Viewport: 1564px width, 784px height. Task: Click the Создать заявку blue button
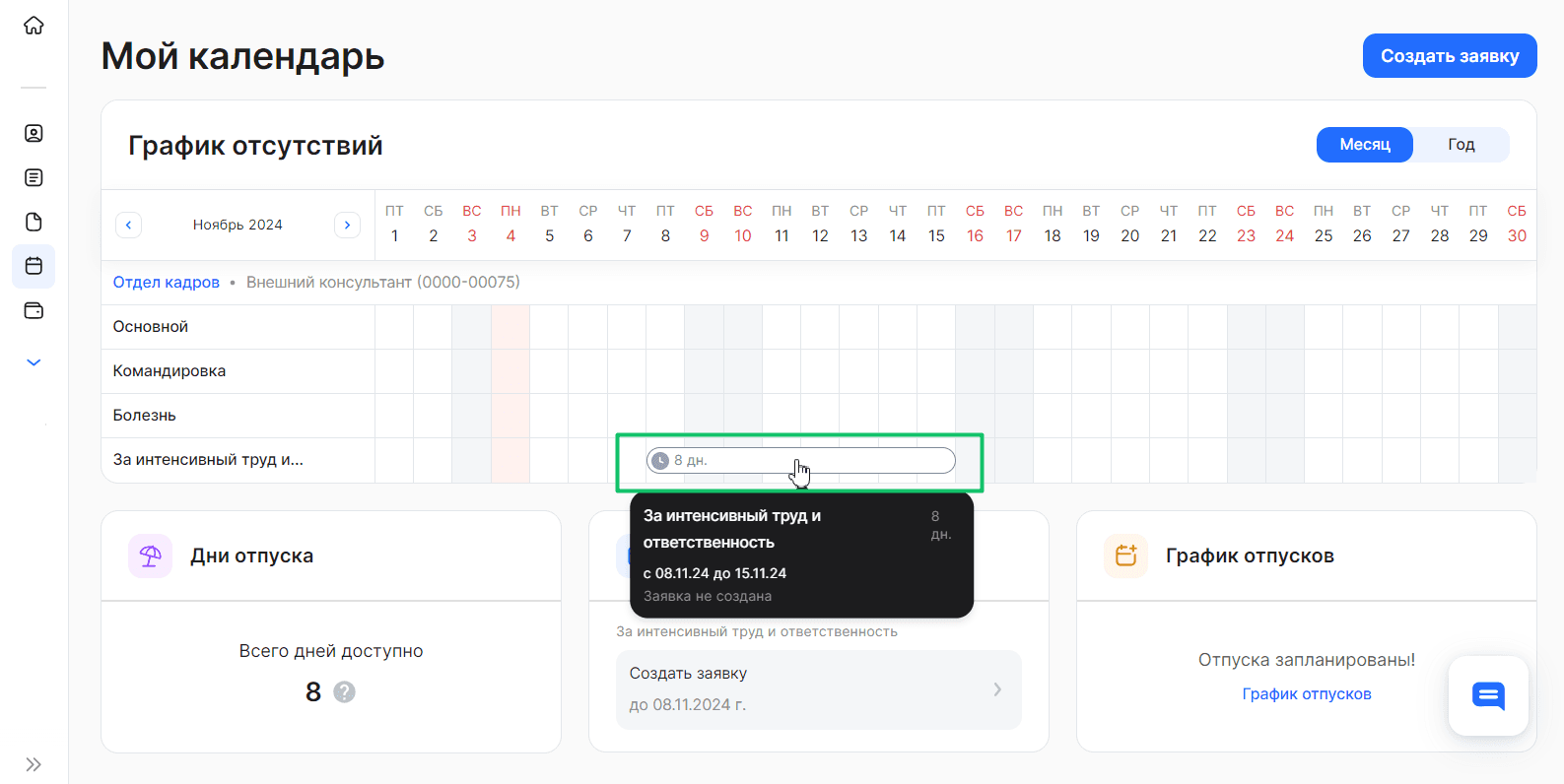pos(1450,56)
